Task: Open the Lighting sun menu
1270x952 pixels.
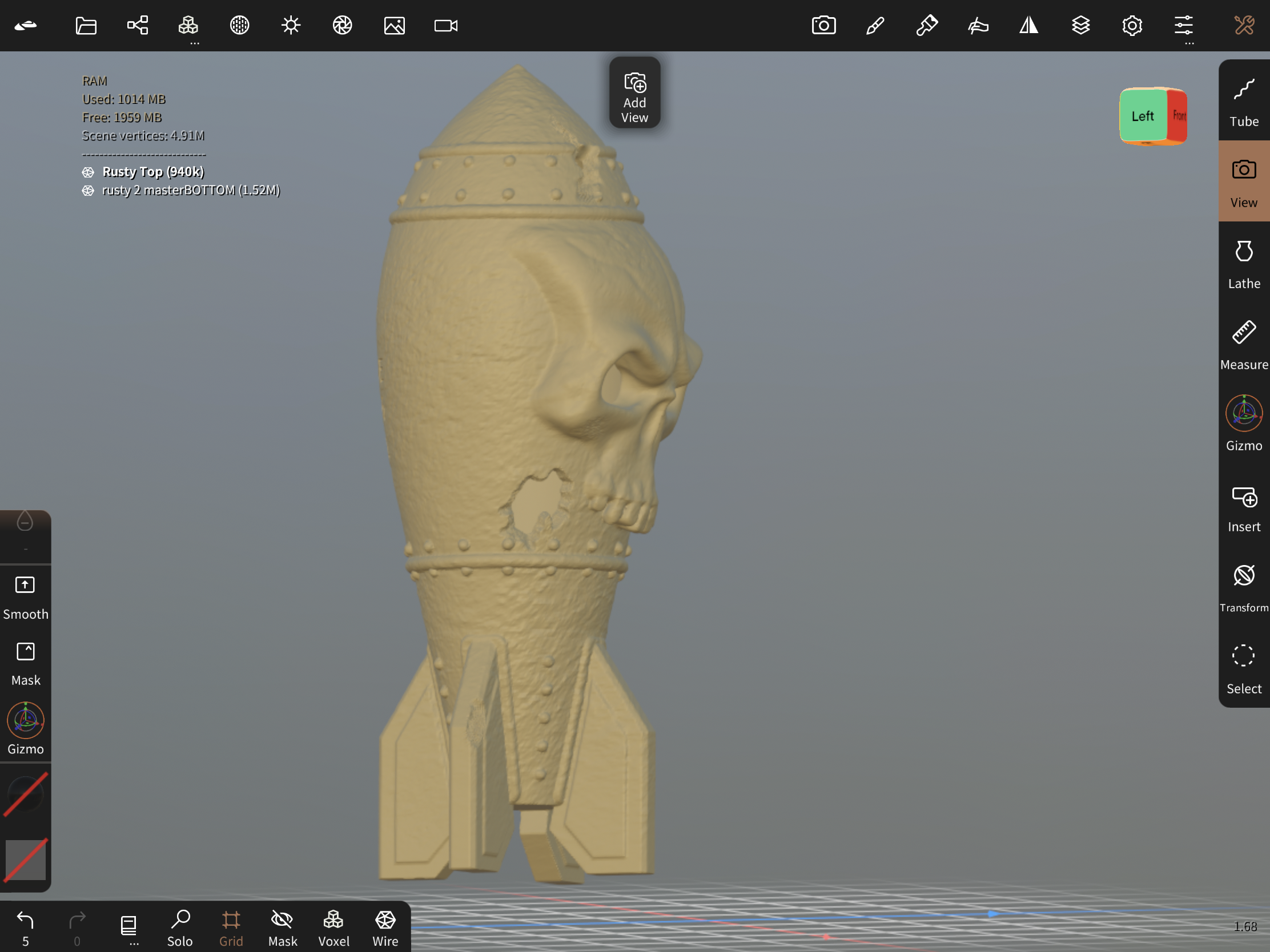Action: click(x=291, y=25)
